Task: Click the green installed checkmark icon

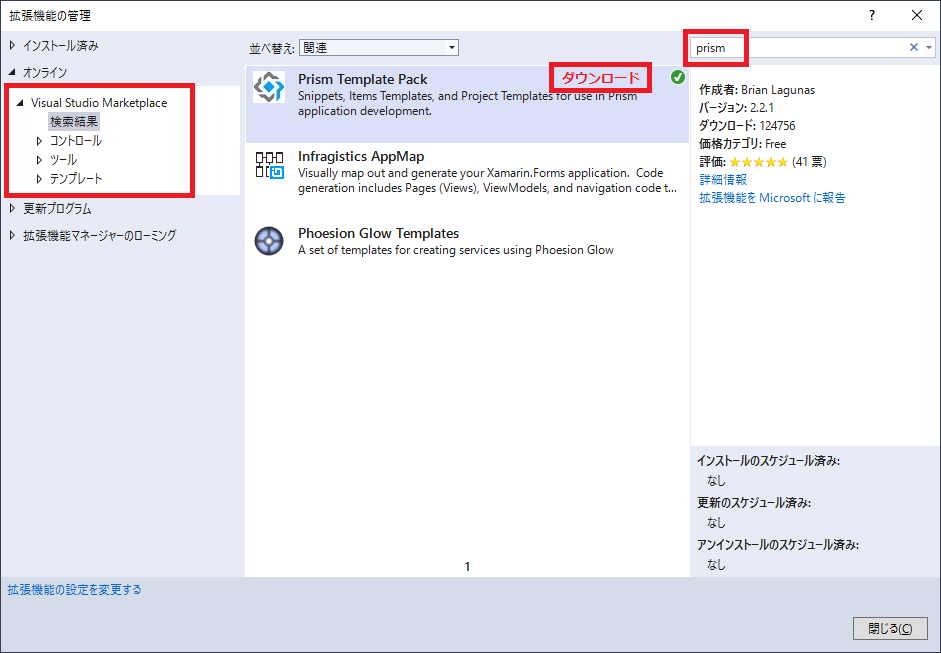Action: click(678, 77)
